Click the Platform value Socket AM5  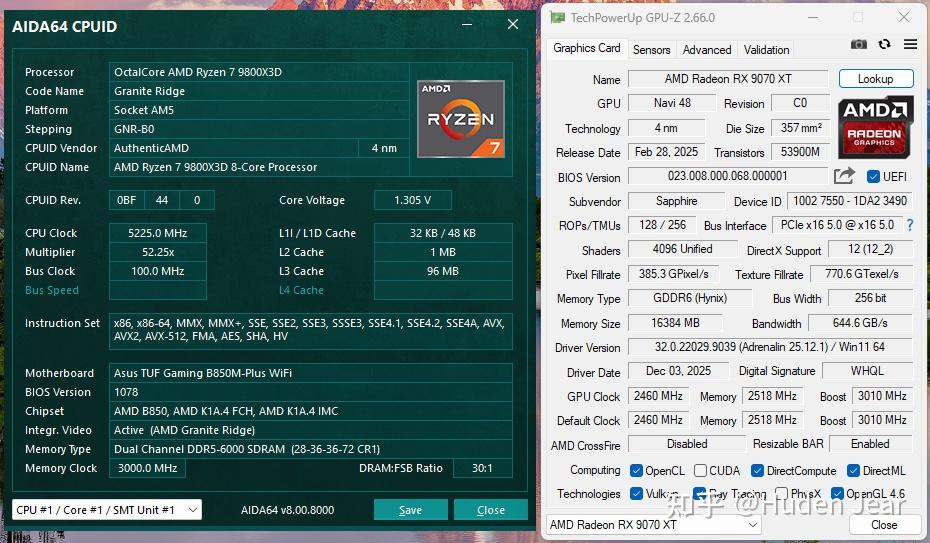tap(259, 110)
